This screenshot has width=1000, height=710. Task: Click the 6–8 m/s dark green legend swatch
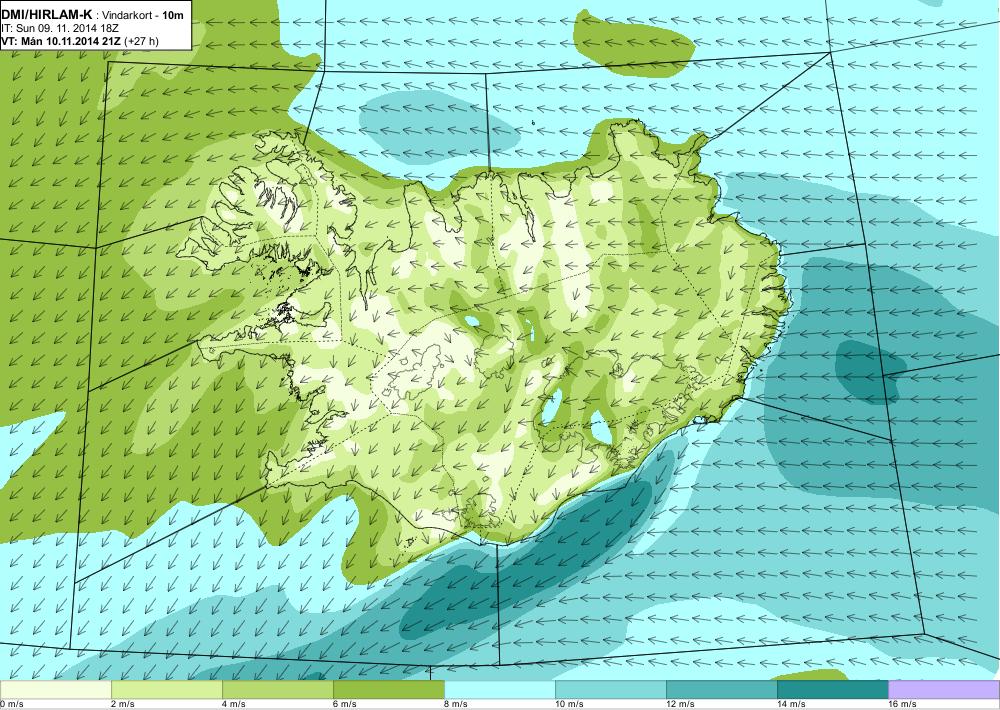(x=388, y=690)
